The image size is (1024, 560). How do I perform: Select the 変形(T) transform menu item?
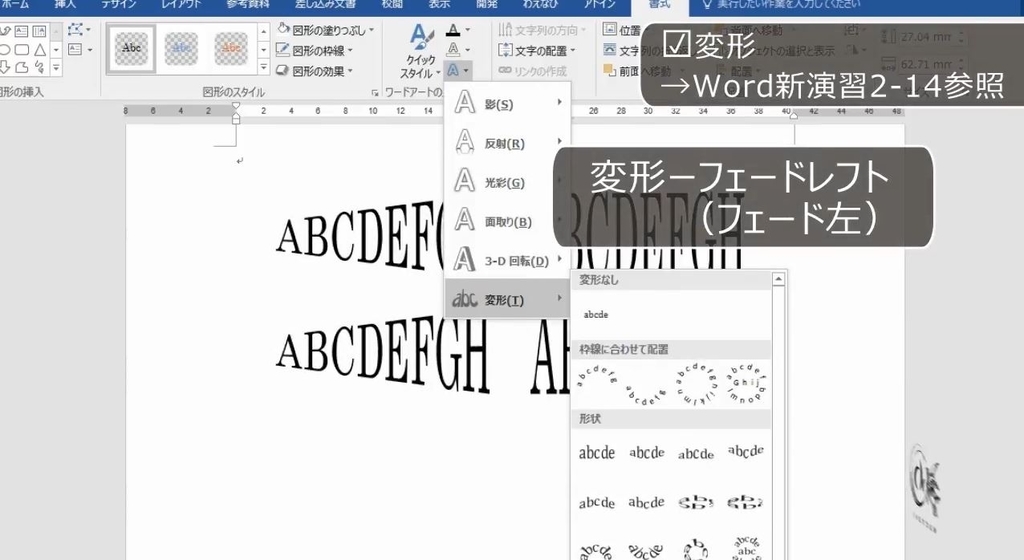coord(507,299)
